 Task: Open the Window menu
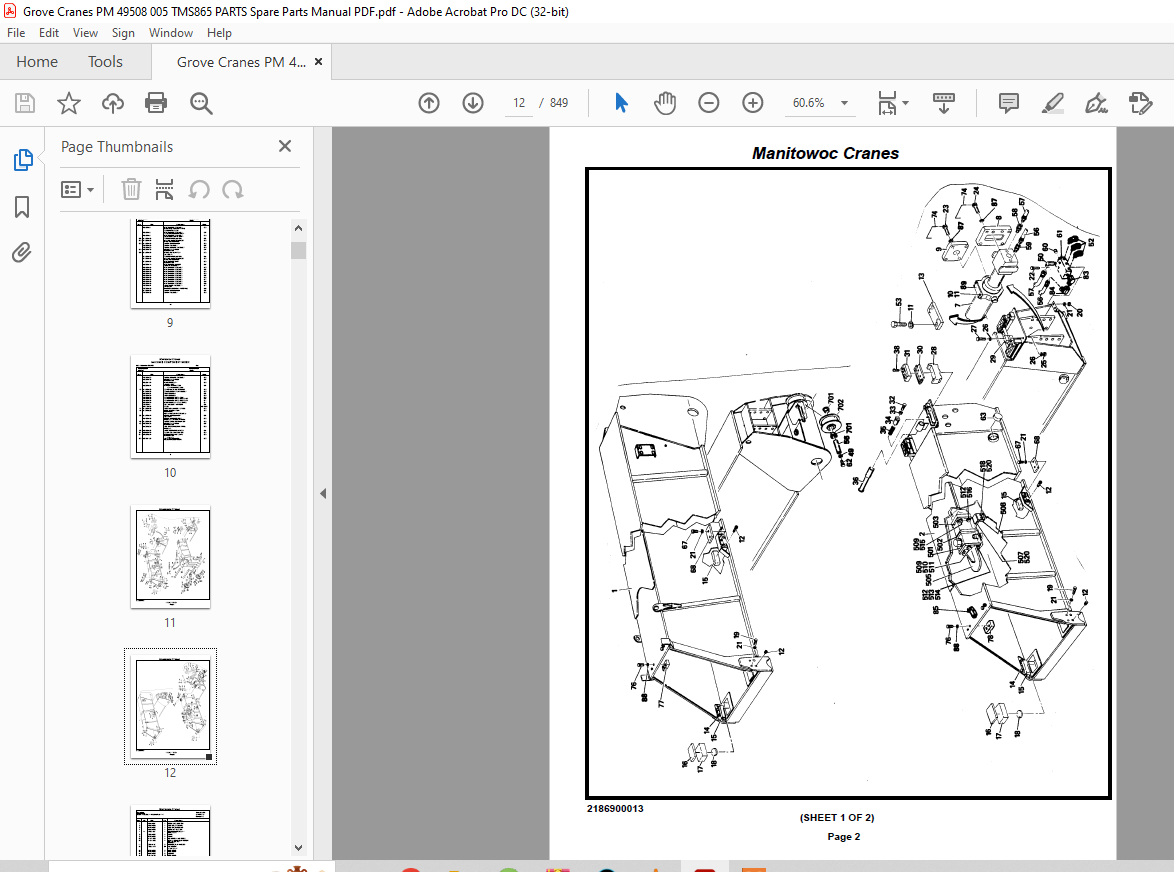171,33
